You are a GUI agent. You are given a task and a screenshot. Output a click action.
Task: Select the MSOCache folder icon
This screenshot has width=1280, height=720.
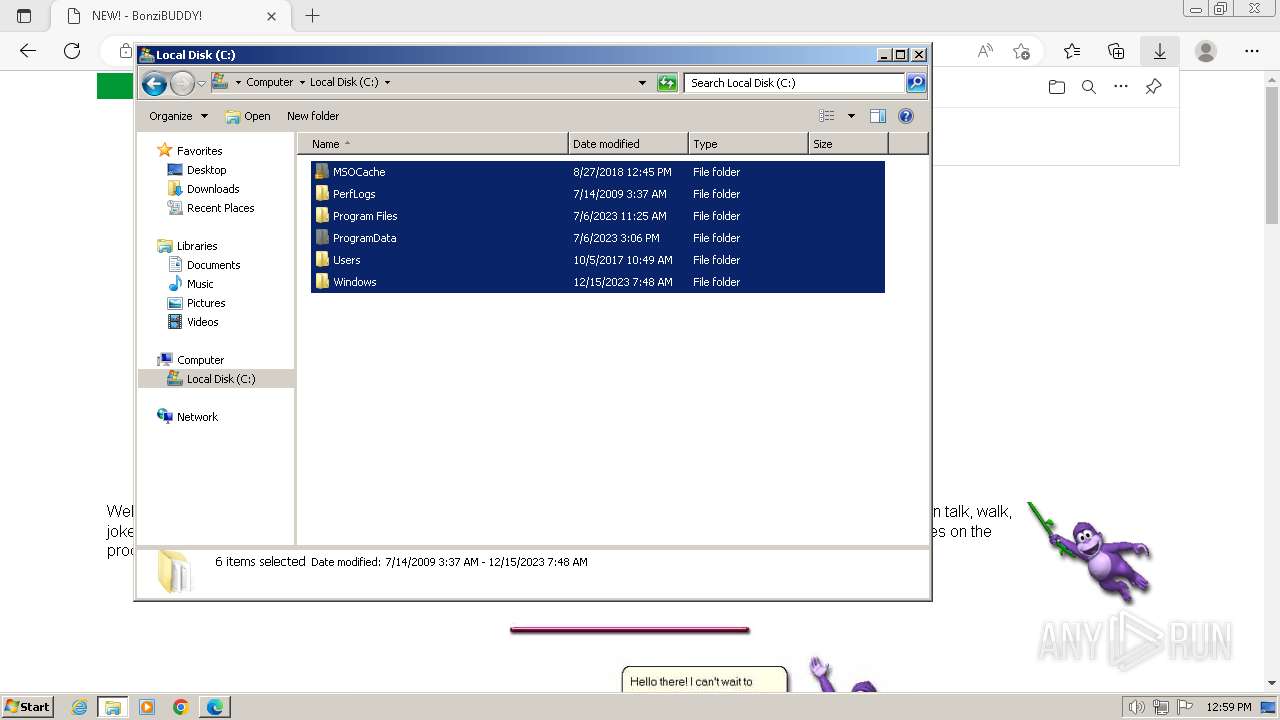(322, 172)
